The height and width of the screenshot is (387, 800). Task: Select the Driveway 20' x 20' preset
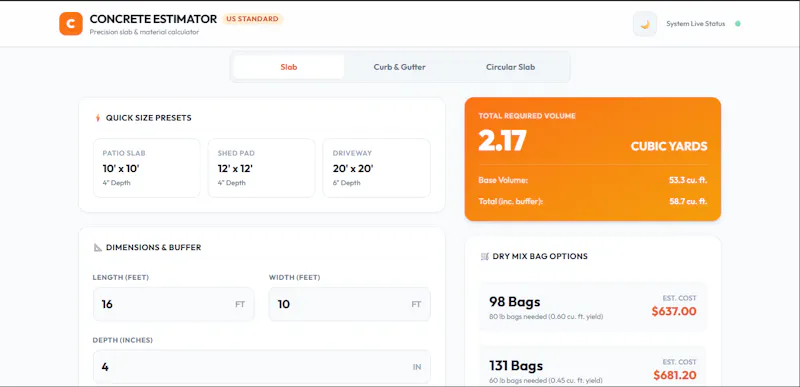(377, 168)
